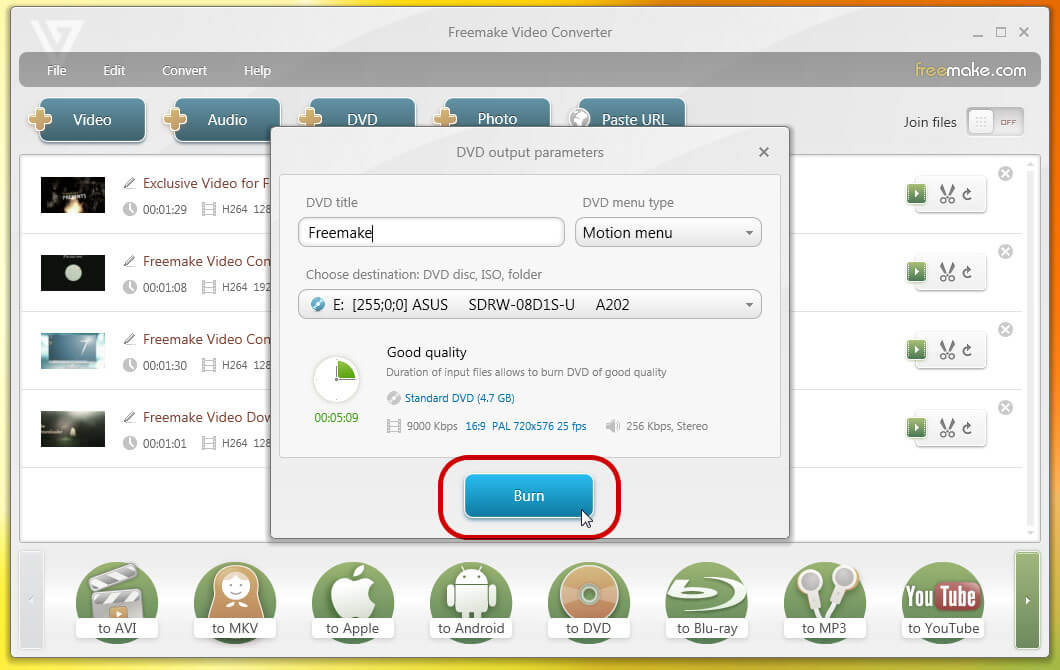
Task: Select the to Blu-ray output
Action: [706, 602]
